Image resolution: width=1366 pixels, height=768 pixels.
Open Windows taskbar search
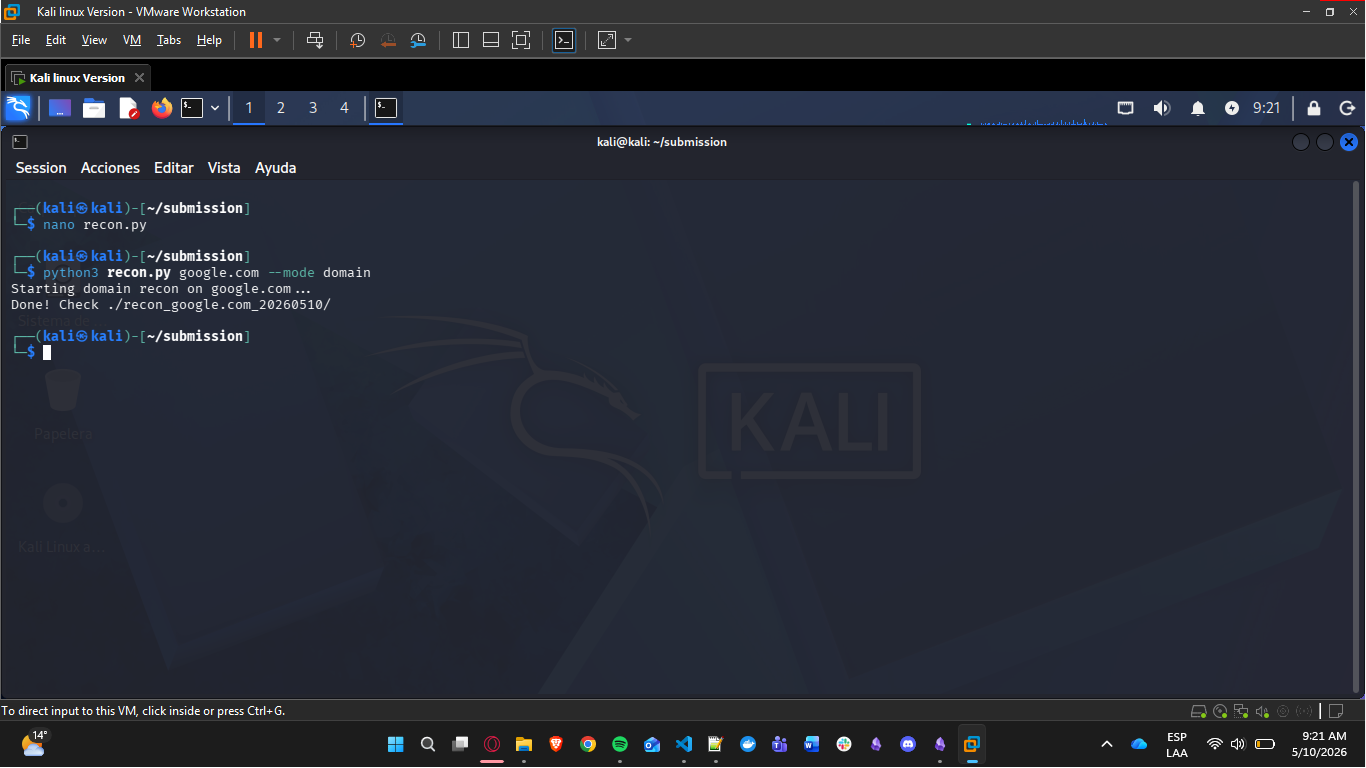click(x=428, y=744)
